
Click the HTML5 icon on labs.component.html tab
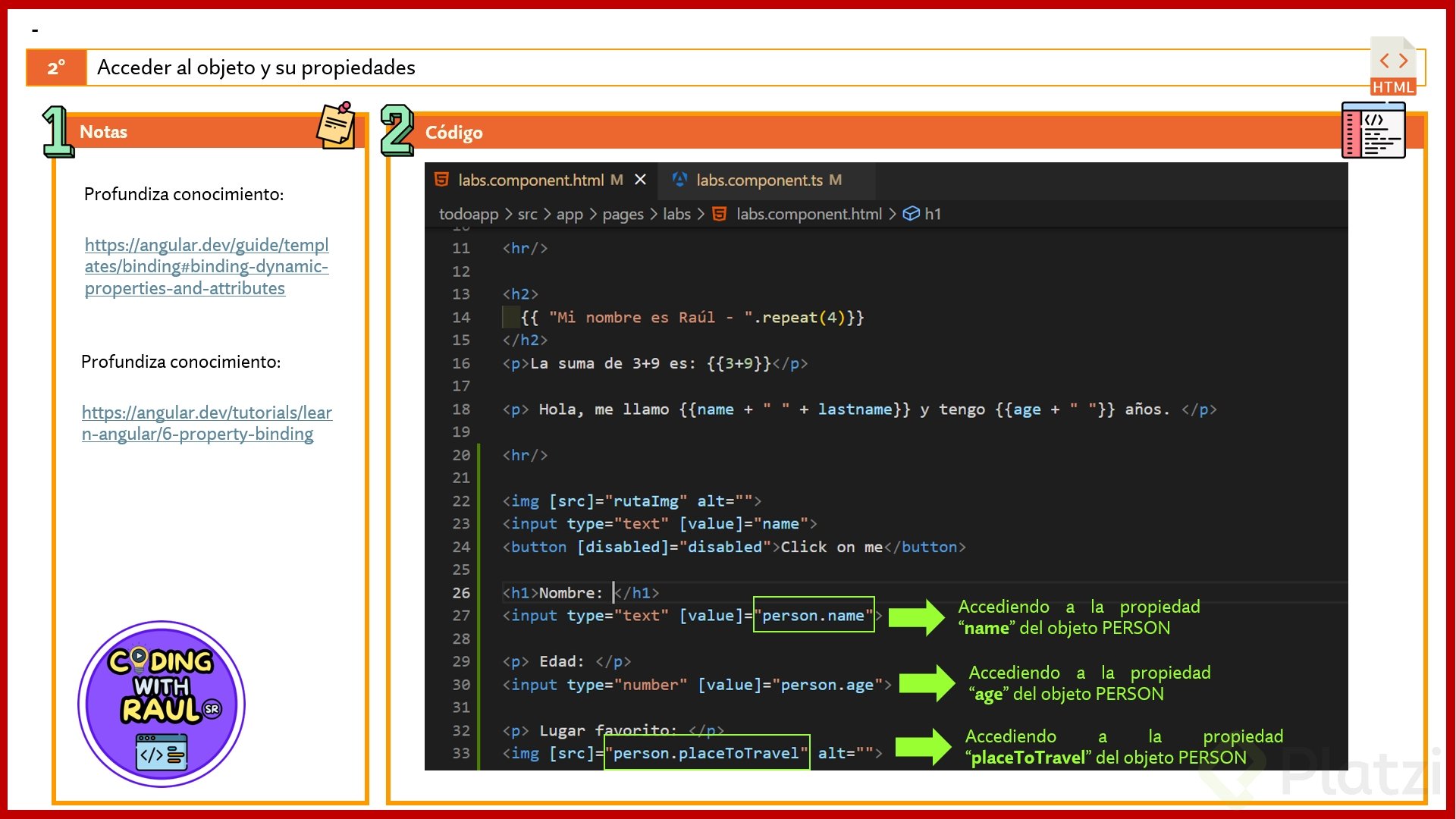click(x=441, y=180)
